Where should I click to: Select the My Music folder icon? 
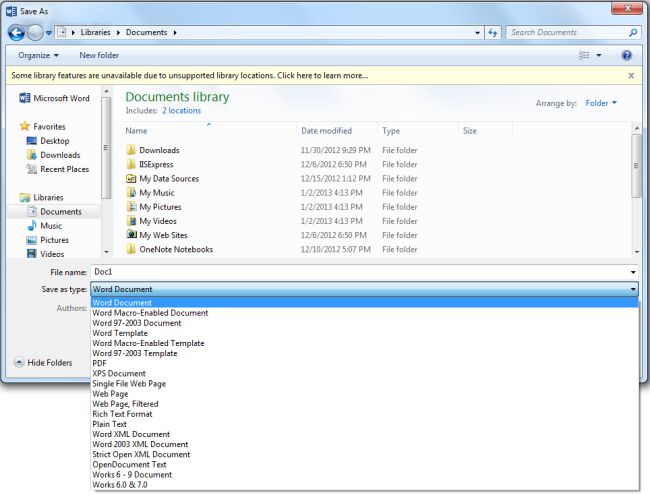131,192
